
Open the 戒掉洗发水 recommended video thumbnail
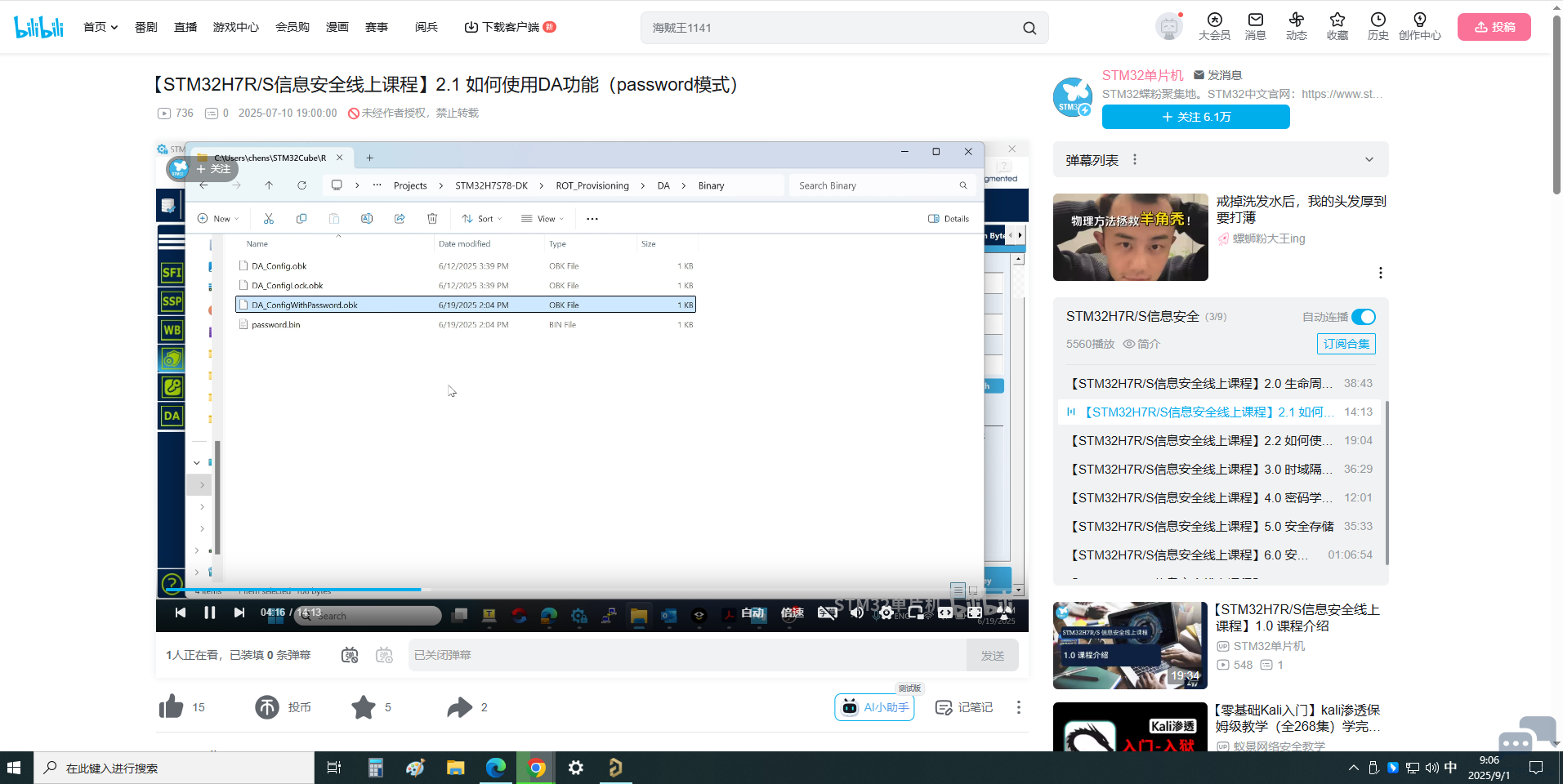click(1130, 237)
